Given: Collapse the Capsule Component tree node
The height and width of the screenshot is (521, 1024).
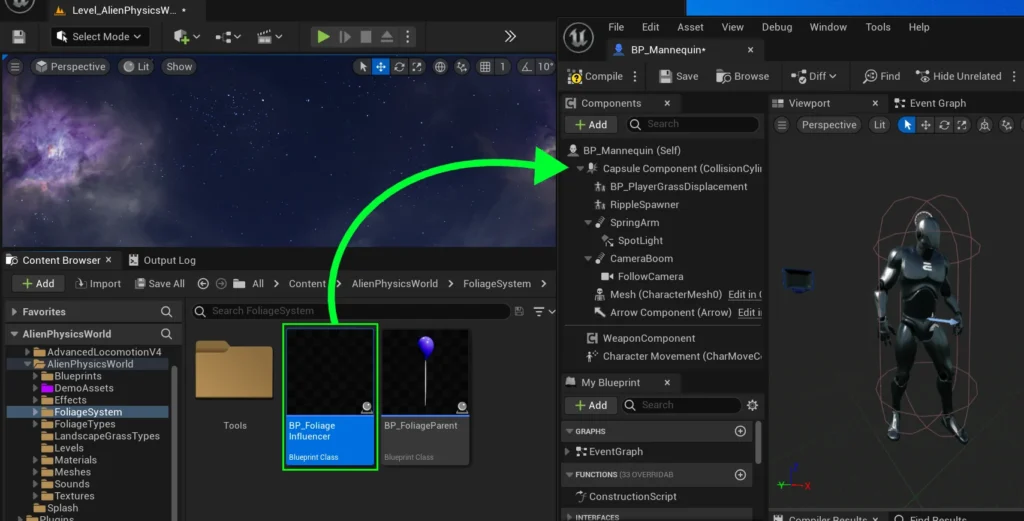Looking at the screenshot, I should pos(580,169).
